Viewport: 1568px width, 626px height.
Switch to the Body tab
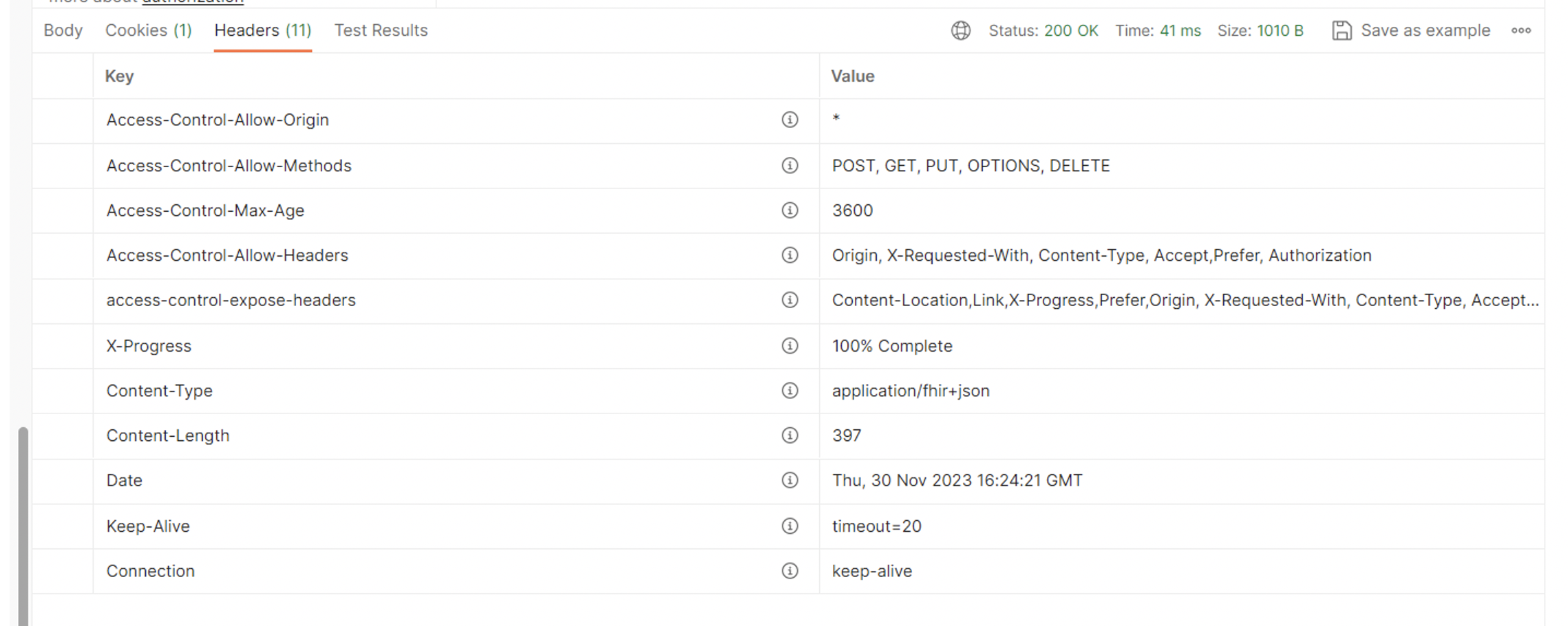point(63,30)
